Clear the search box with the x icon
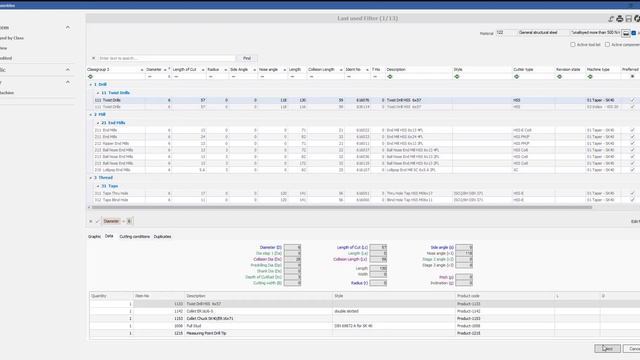 click(93, 58)
